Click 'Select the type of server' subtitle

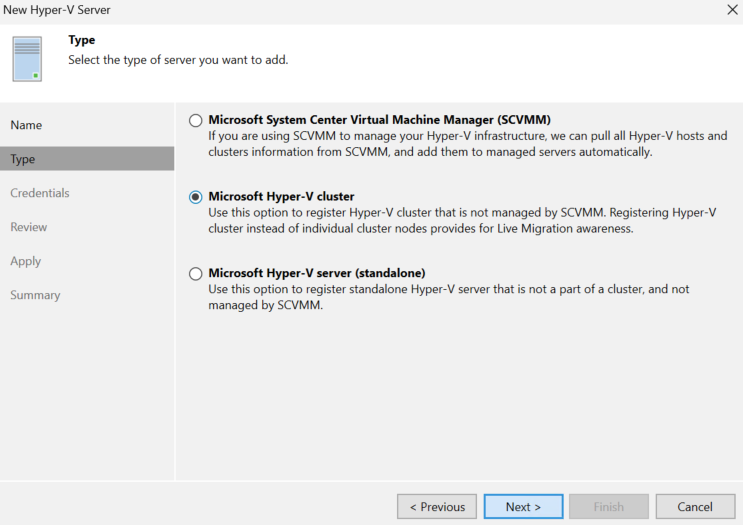[x=178, y=60]
